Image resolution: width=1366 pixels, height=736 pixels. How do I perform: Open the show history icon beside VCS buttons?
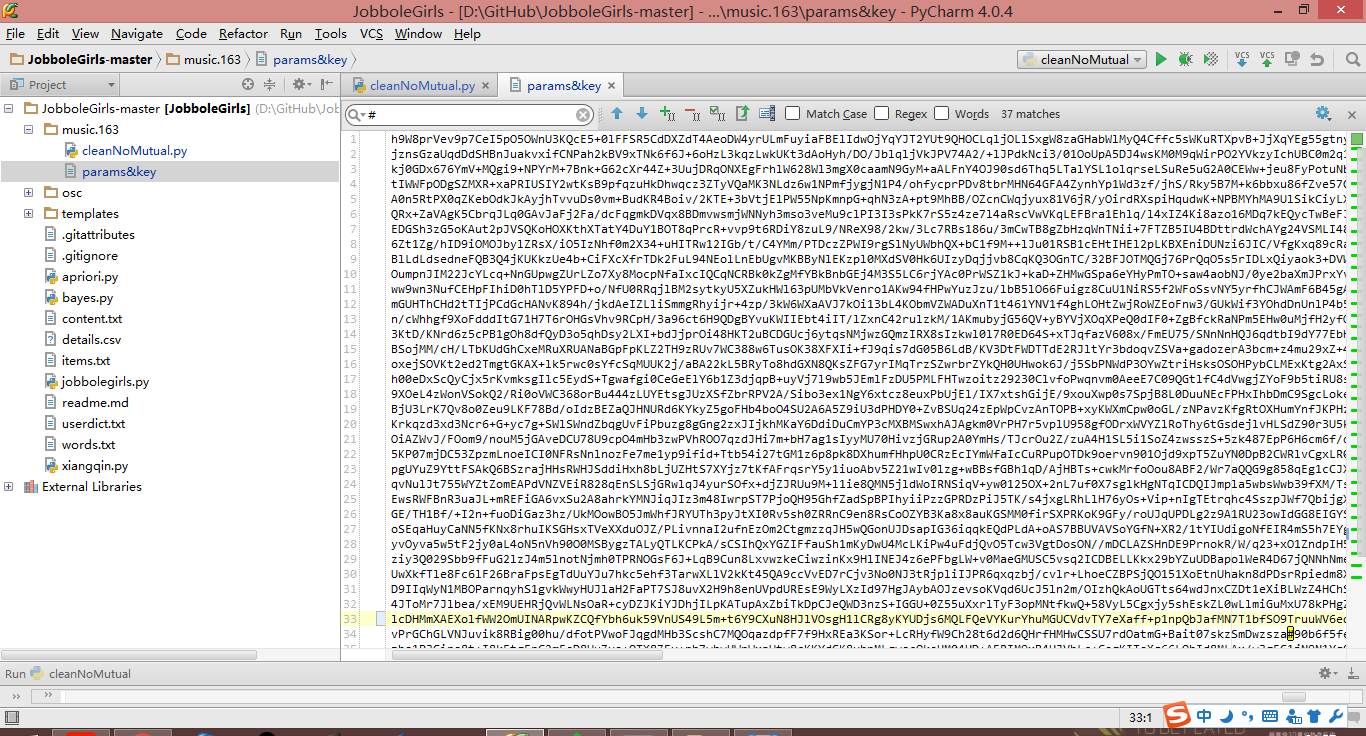click(x=1292, y=60)
